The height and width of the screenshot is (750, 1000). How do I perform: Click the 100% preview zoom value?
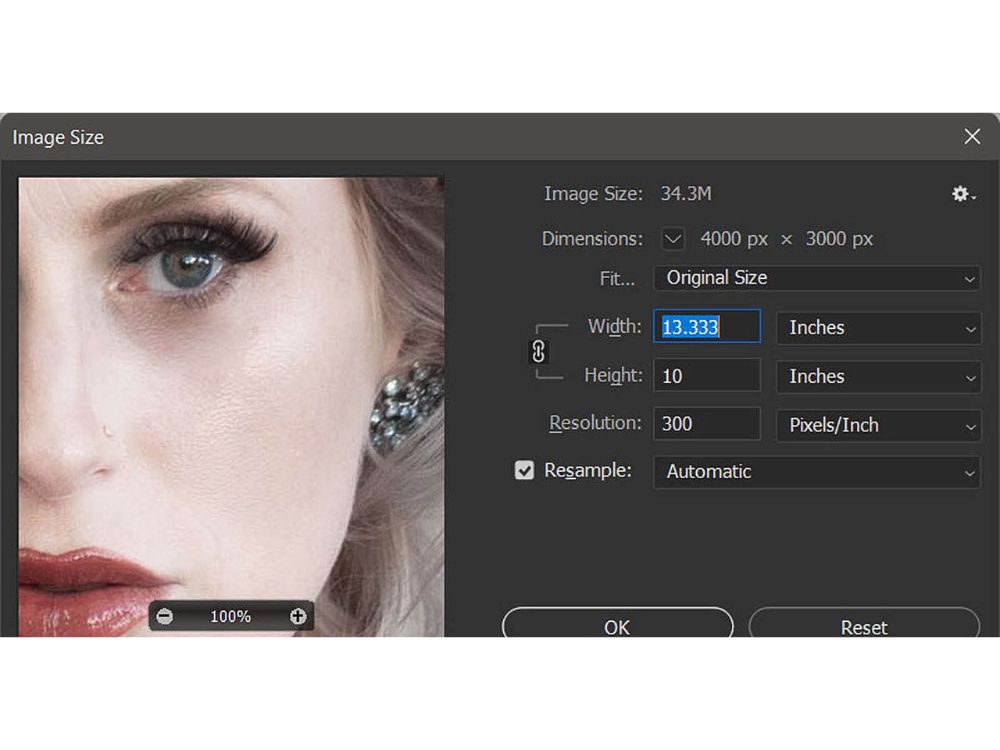[x=231, y=617]
